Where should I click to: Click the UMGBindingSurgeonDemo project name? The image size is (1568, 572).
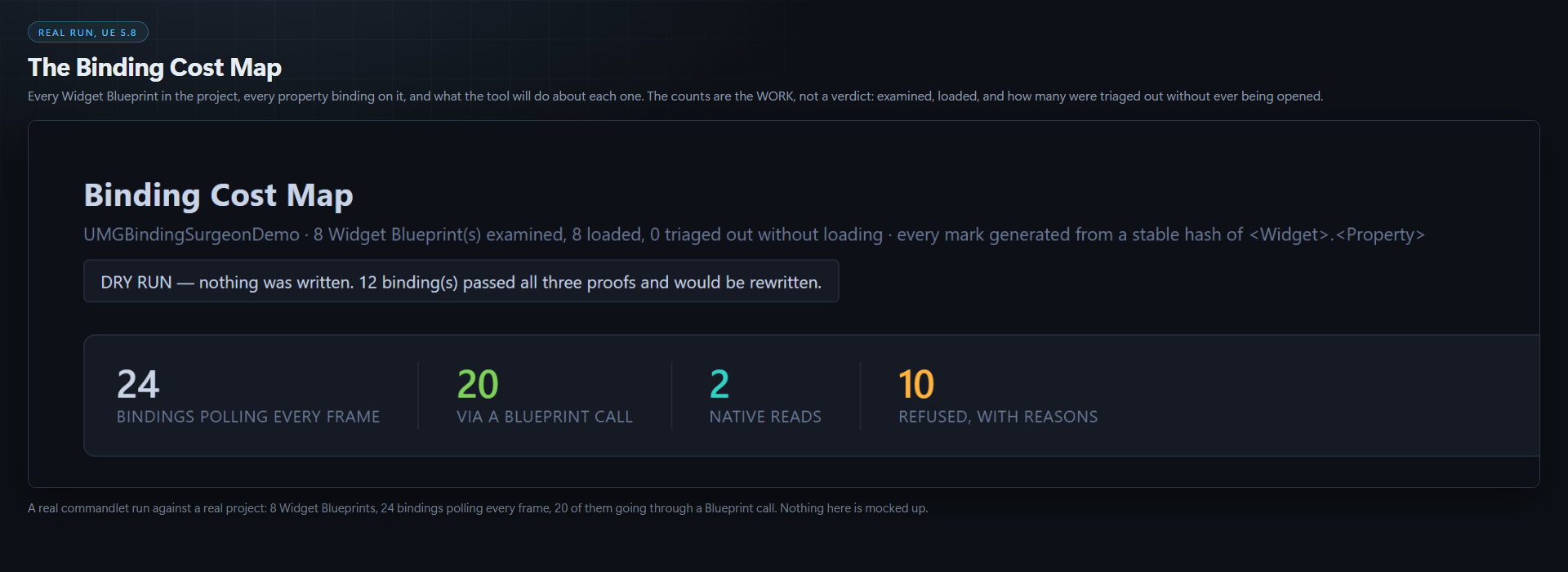(x=192, y=235)
